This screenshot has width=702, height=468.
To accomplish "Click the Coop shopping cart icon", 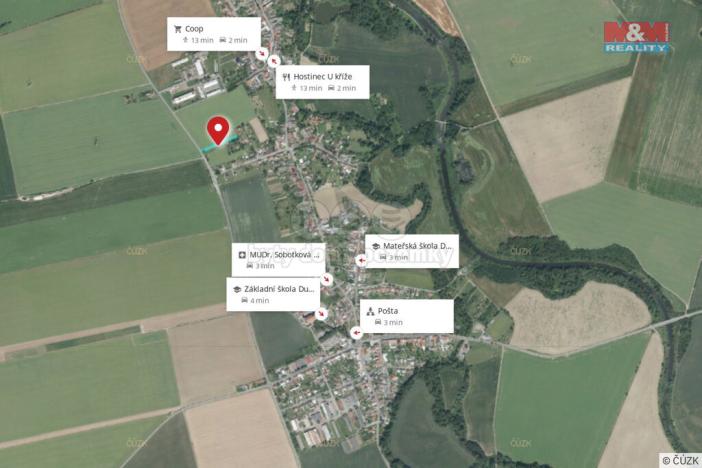I will click(178, 29).
